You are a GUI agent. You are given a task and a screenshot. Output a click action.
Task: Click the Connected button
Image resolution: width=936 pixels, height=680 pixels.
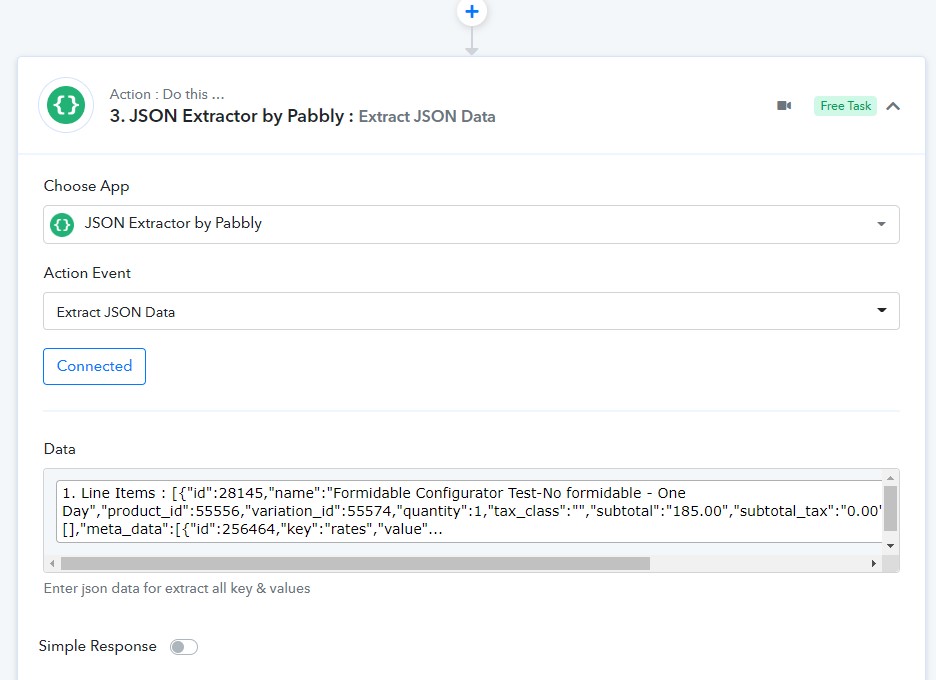click(94, 366)
